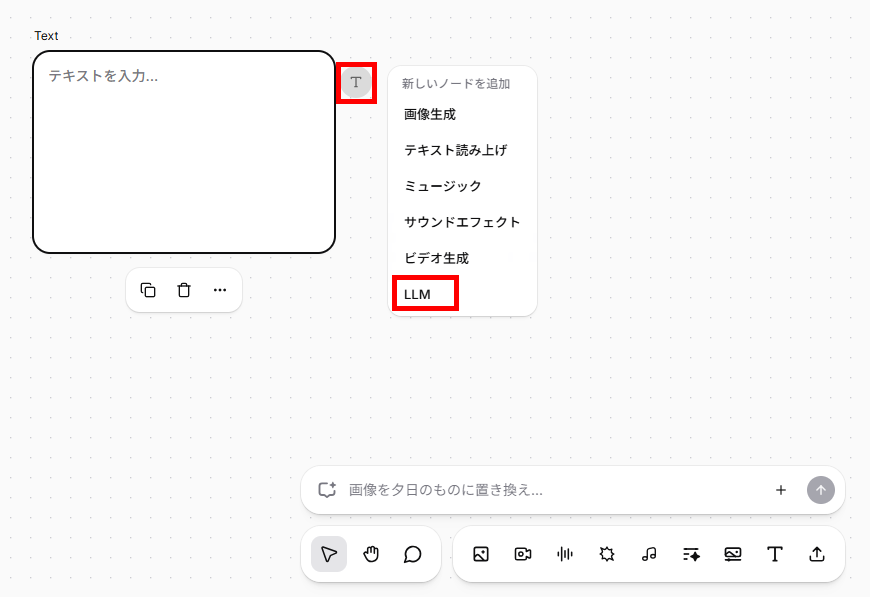Click the text-with-sparkle LLM icon
Image resolution: width=870 pixels, height=597 pixels.
[691, 554]
